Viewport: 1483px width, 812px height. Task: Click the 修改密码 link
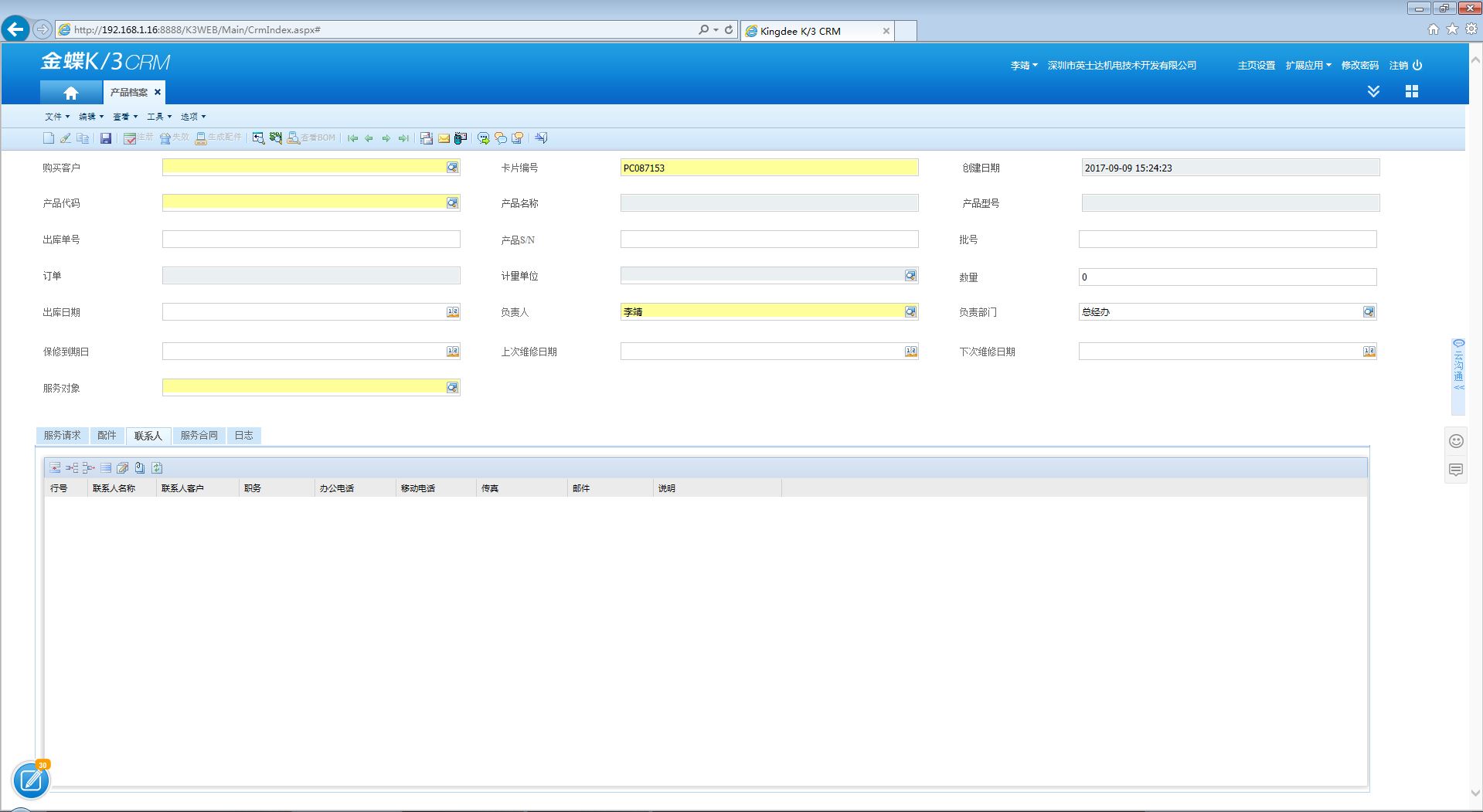(1359, 66)
